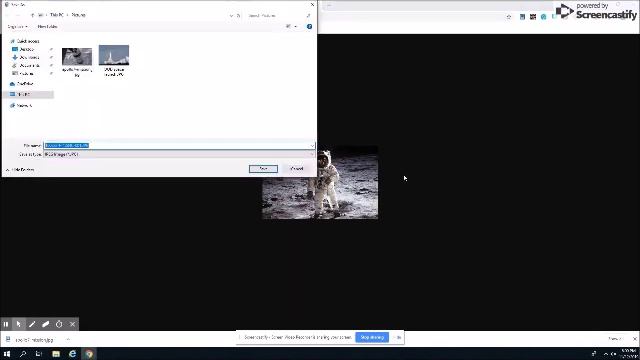Select the pen drawing tool in Screencastify toolbar
Screen dimensions: 640x360
[32, 324]
